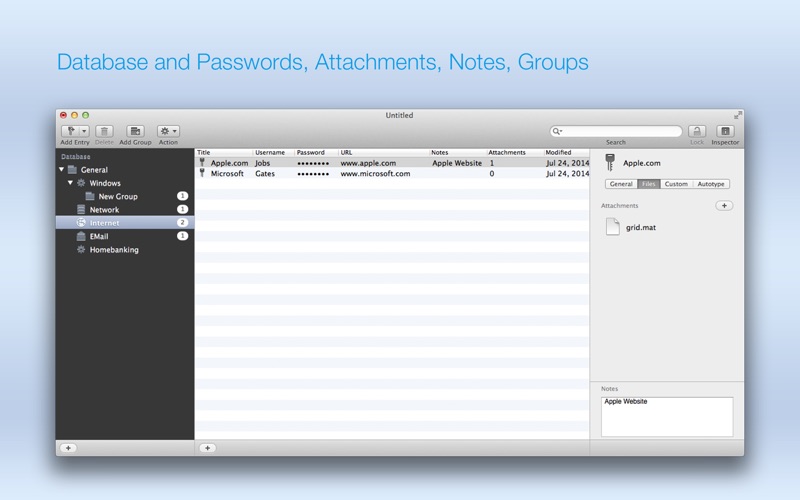Toggle the Inspector panel
The width and height of the screenshot is (800, 500).
click(x=725, y=131)
